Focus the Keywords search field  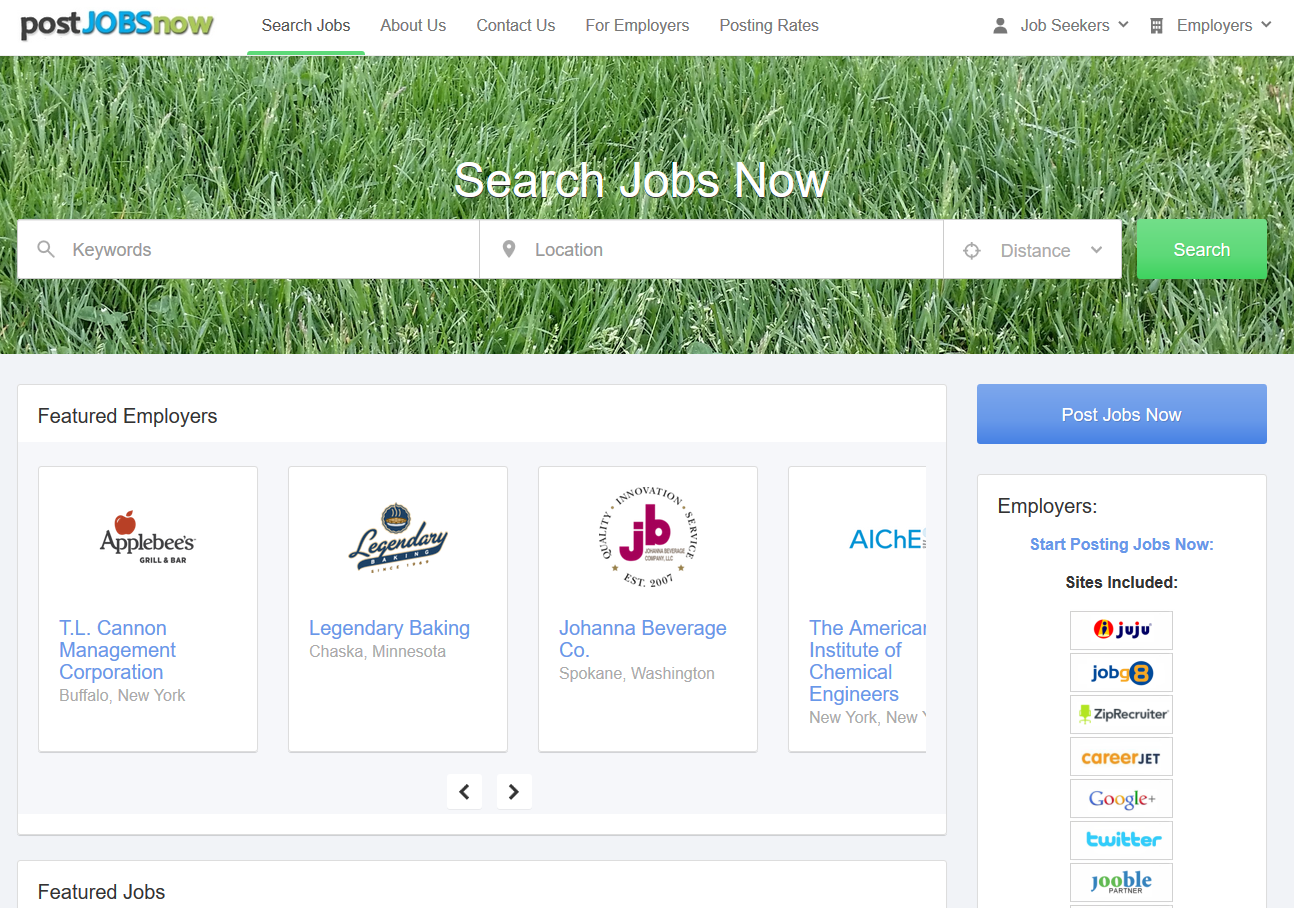tap(248, 250)
